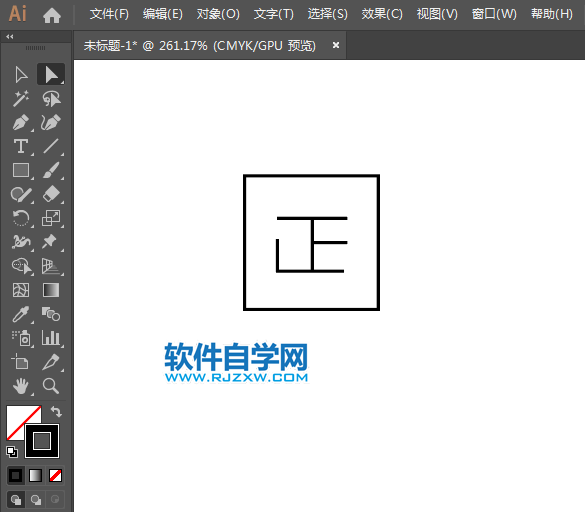Open the 效果(C) menu
Image resolution: width=585 pixels, height=512 pixels.
[382, 14]
